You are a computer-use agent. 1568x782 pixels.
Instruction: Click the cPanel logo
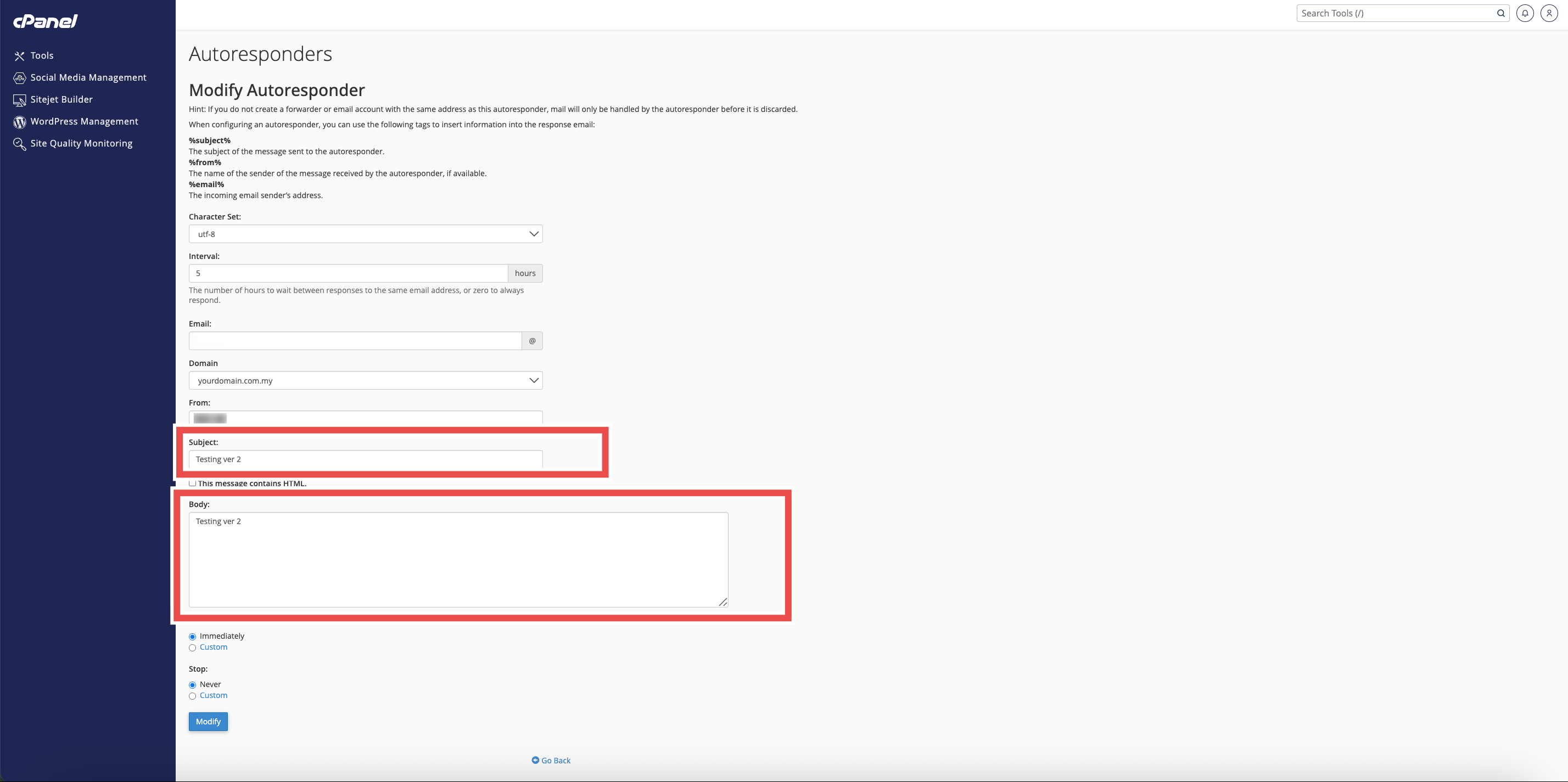46,21
